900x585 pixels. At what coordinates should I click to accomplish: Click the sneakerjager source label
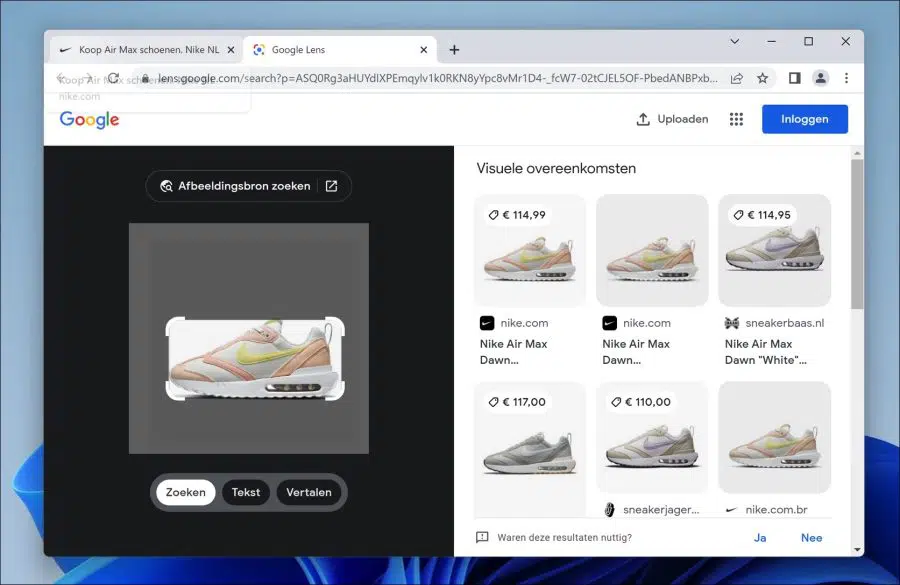point(661,510)
